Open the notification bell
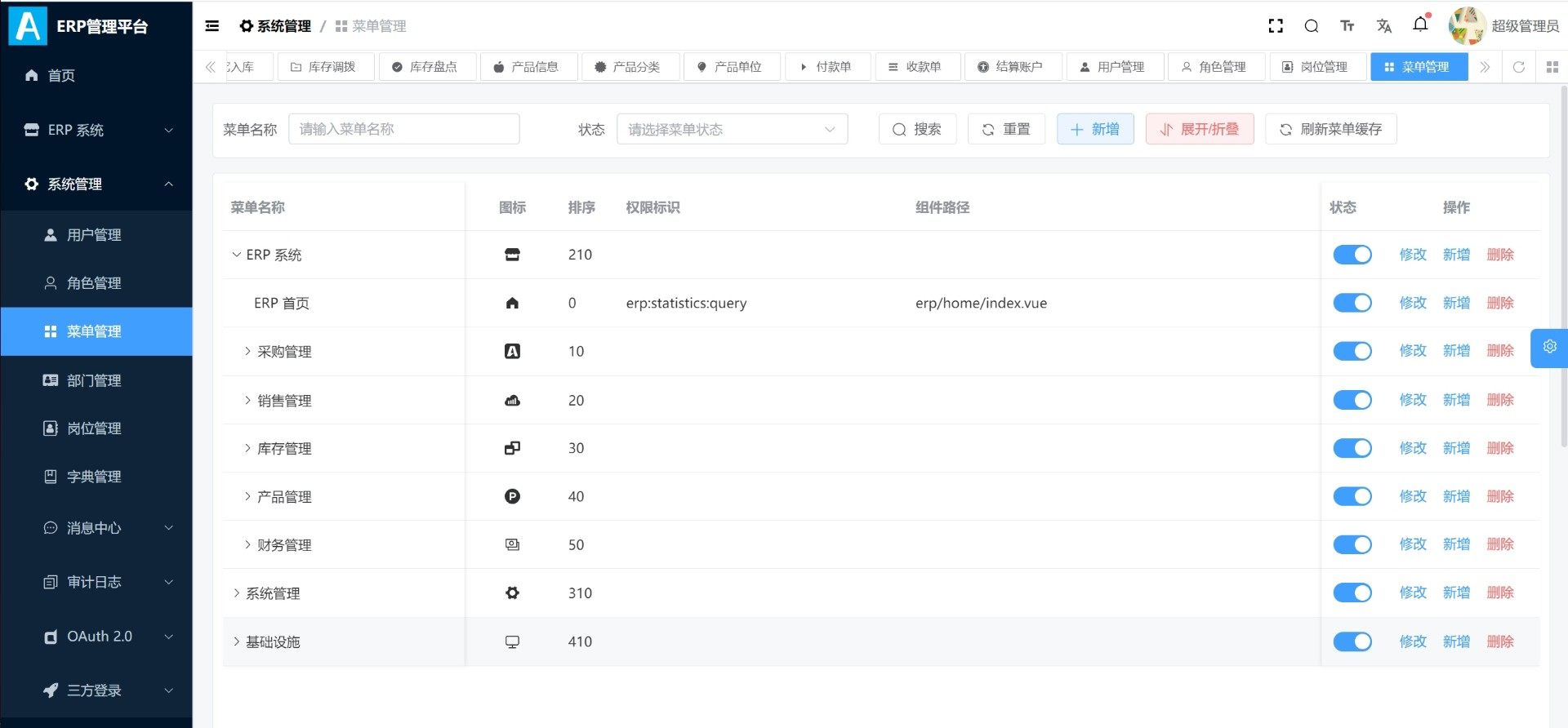 click(x=1420, y=24)
